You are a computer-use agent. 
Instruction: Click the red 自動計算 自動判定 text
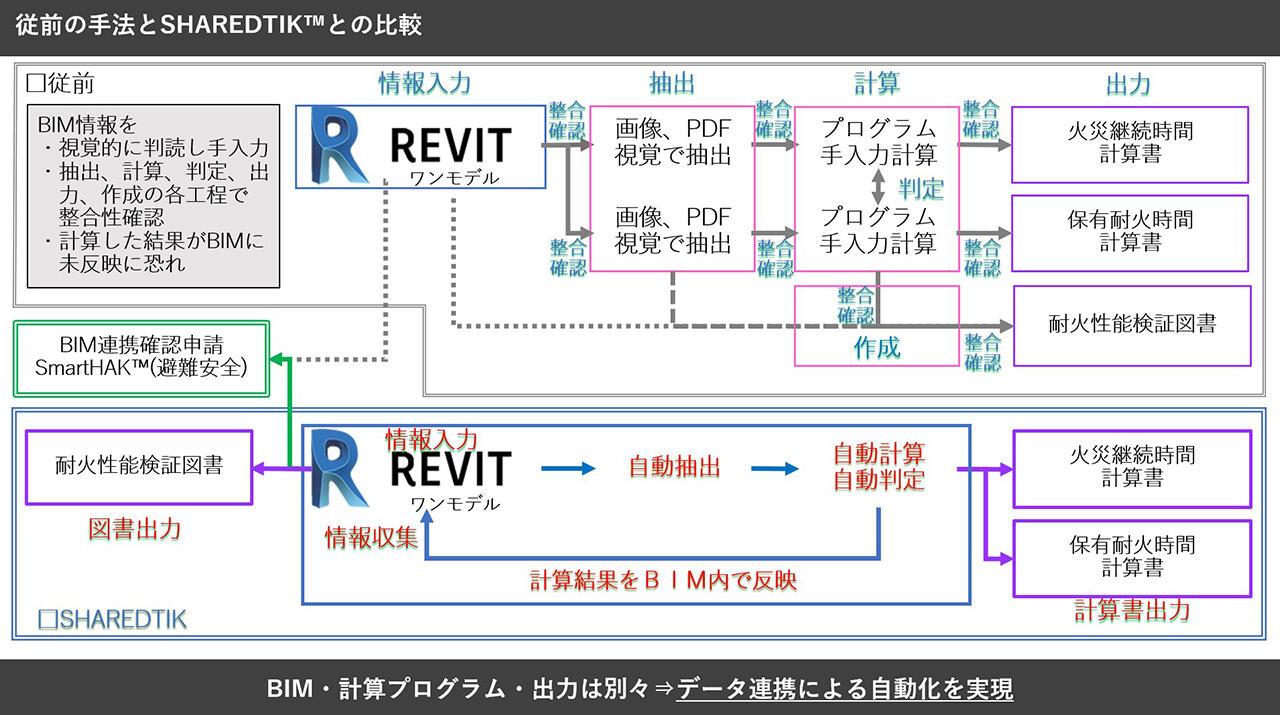click(x=878, y=466)
